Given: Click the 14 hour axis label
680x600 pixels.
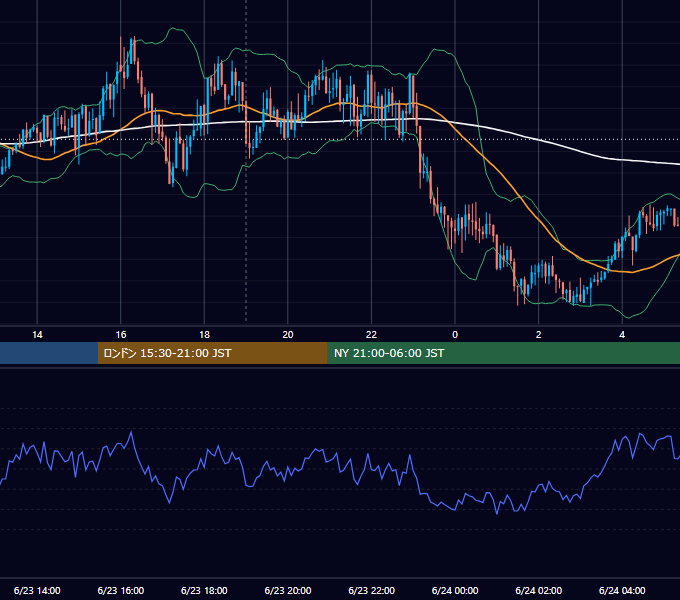Looking at the screenshot, I should [x=37, y=335].
